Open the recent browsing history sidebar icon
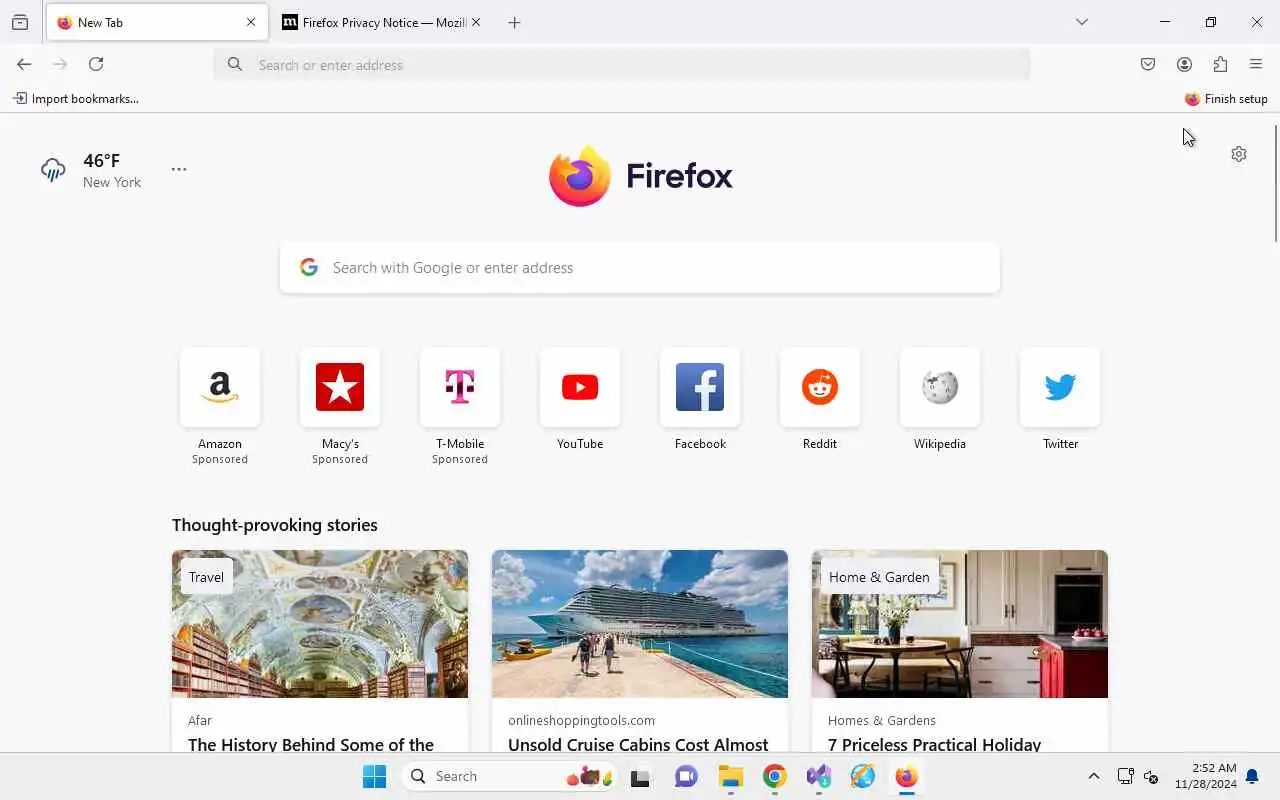Image resolution: width=1280 pixels, height=800 pixels. (x=20, y=22)
